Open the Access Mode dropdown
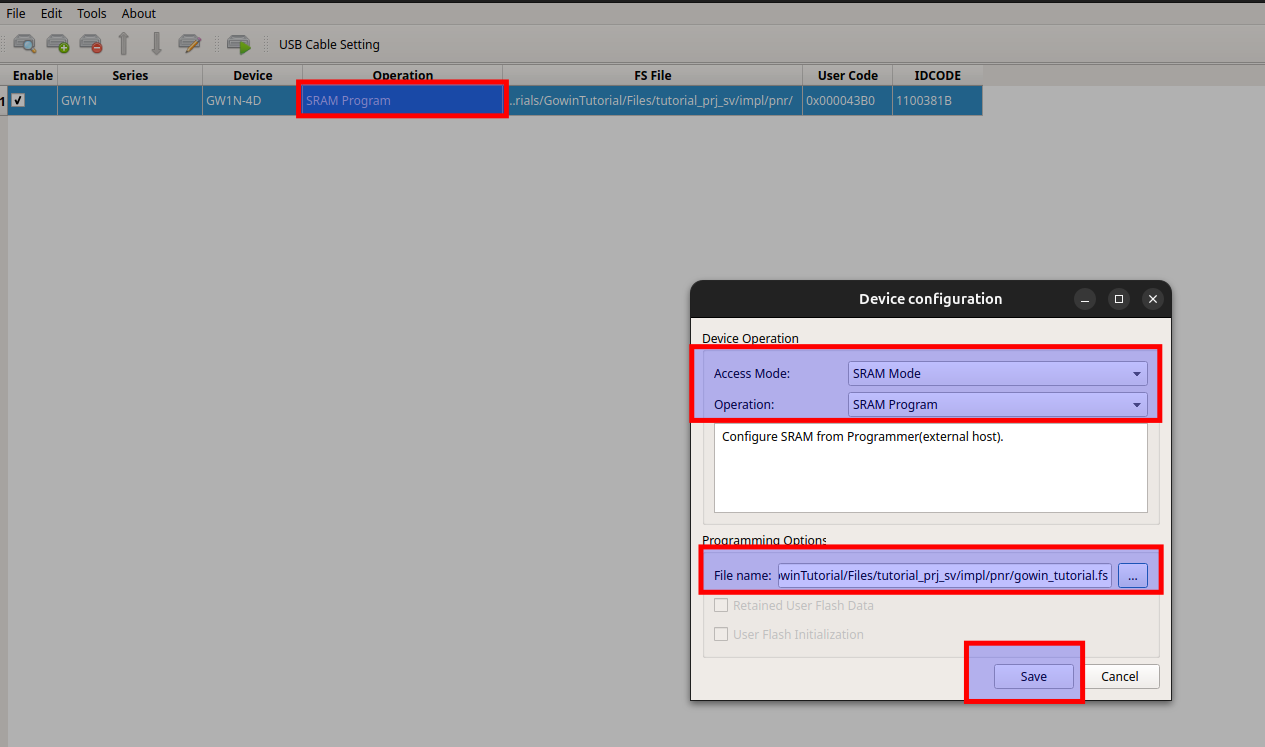This screenshot has width=1265, height=747. tap(997, 373)
